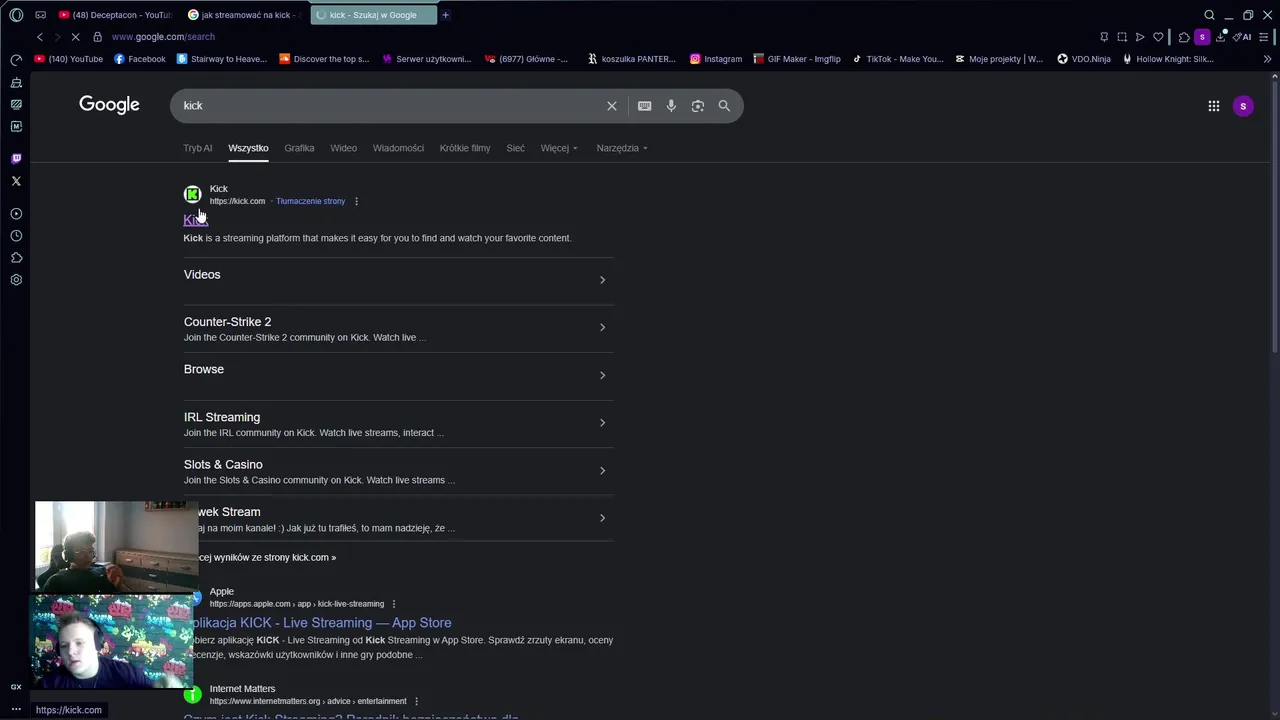Open Easy Setup menu icon
This screenshot has width=1280, height=720.
pos(1264,37)
